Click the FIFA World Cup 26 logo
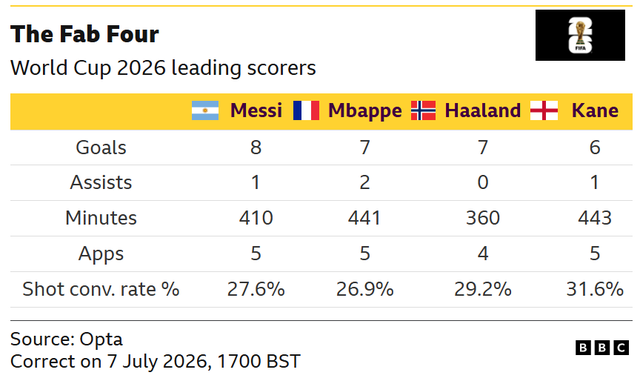 coord(580,36)
